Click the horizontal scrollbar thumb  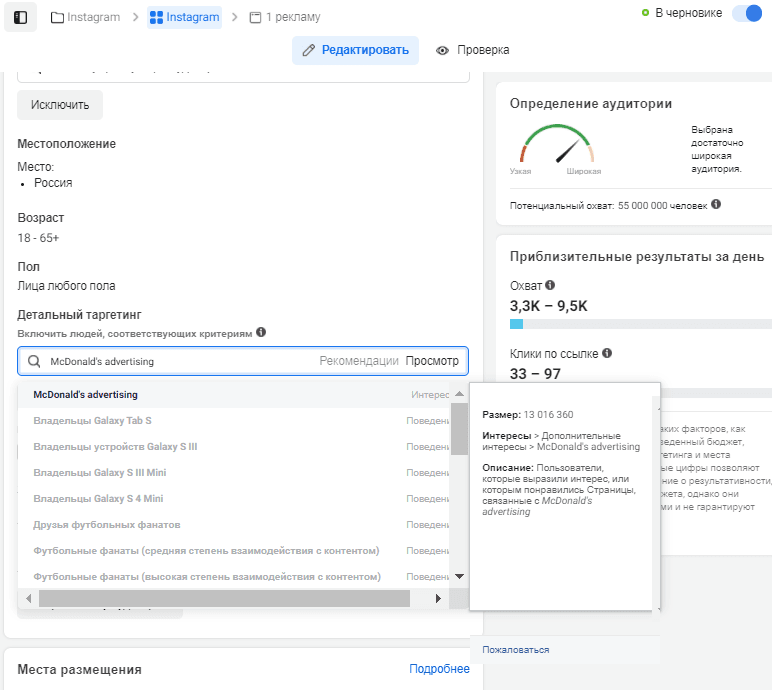225,598
